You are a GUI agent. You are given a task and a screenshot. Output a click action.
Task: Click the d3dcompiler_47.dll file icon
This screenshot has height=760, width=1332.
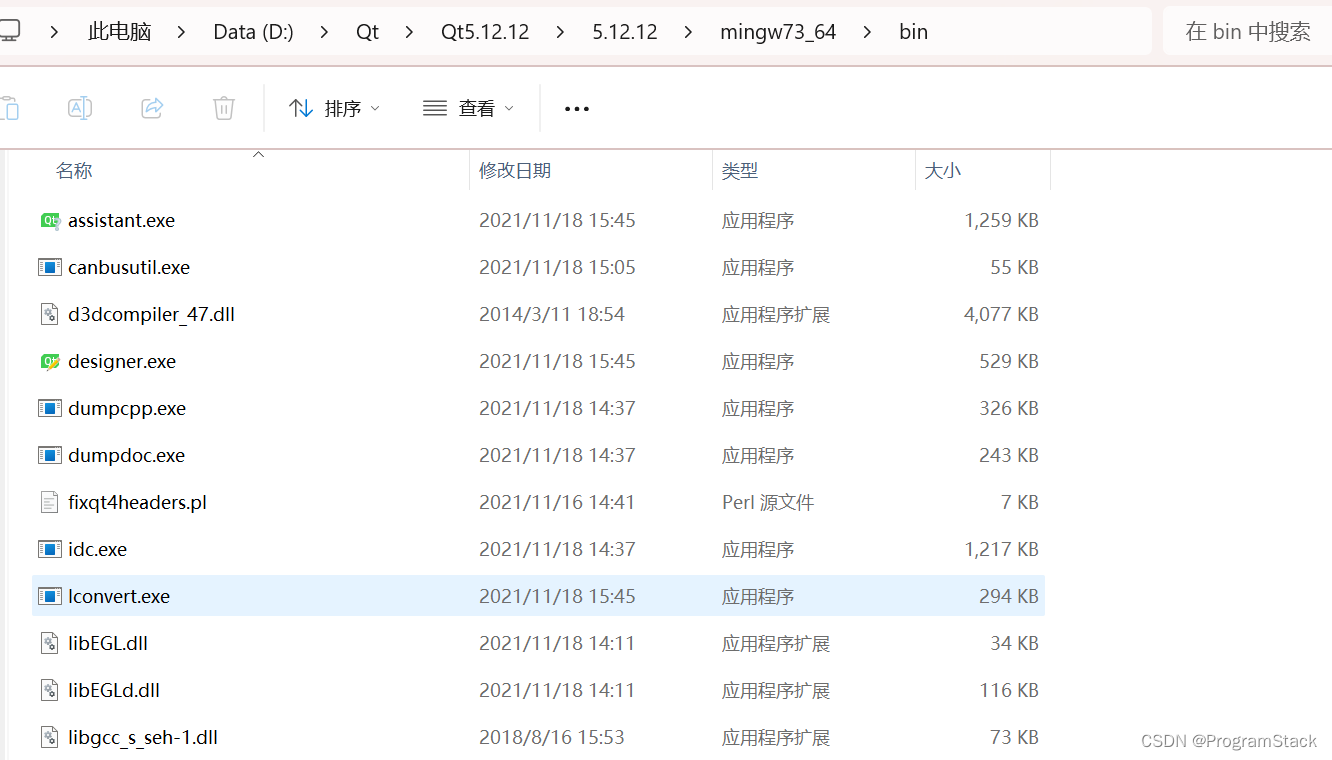(50, 314)
